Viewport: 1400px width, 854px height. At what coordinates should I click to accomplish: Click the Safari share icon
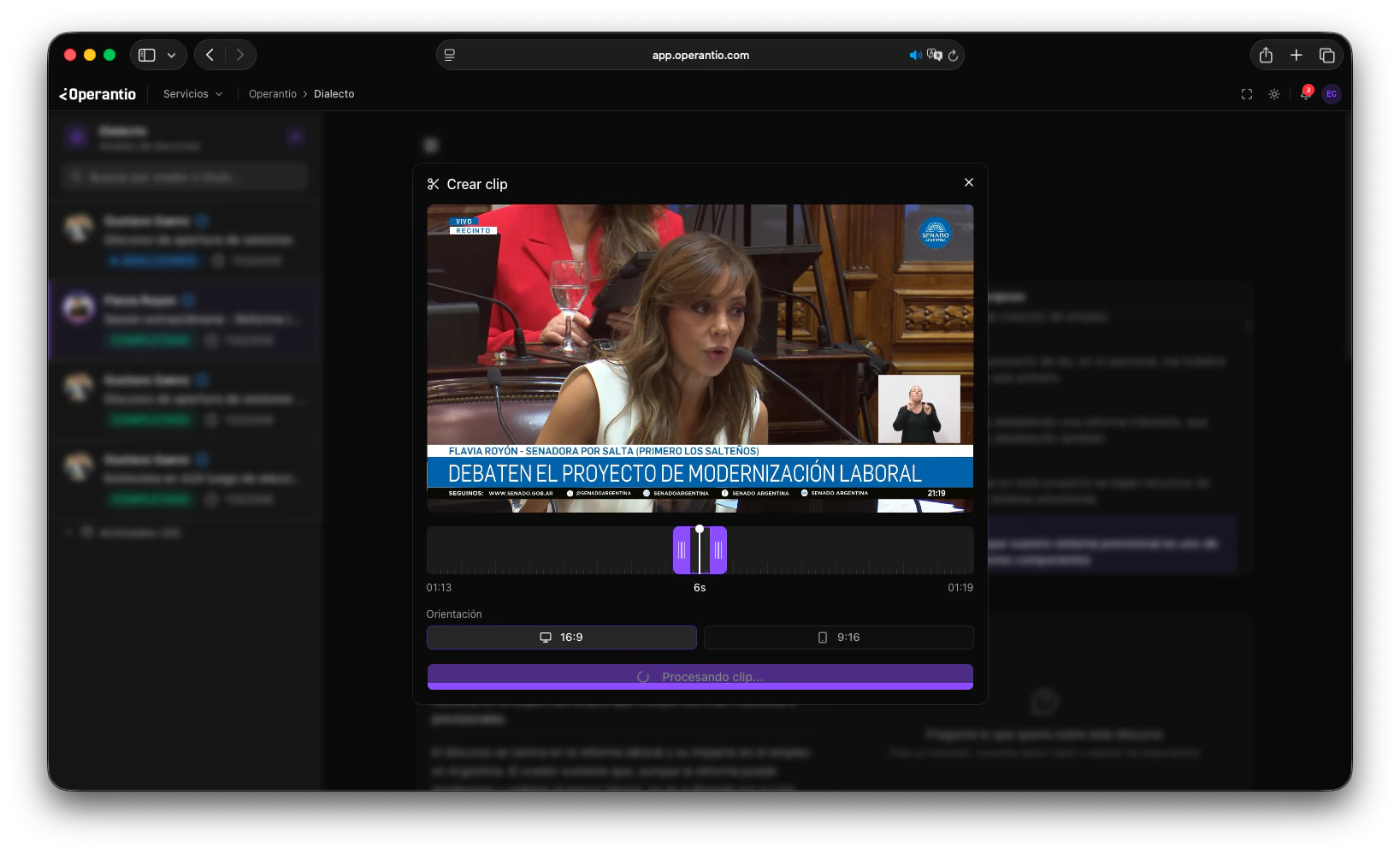coord(1266,55)
